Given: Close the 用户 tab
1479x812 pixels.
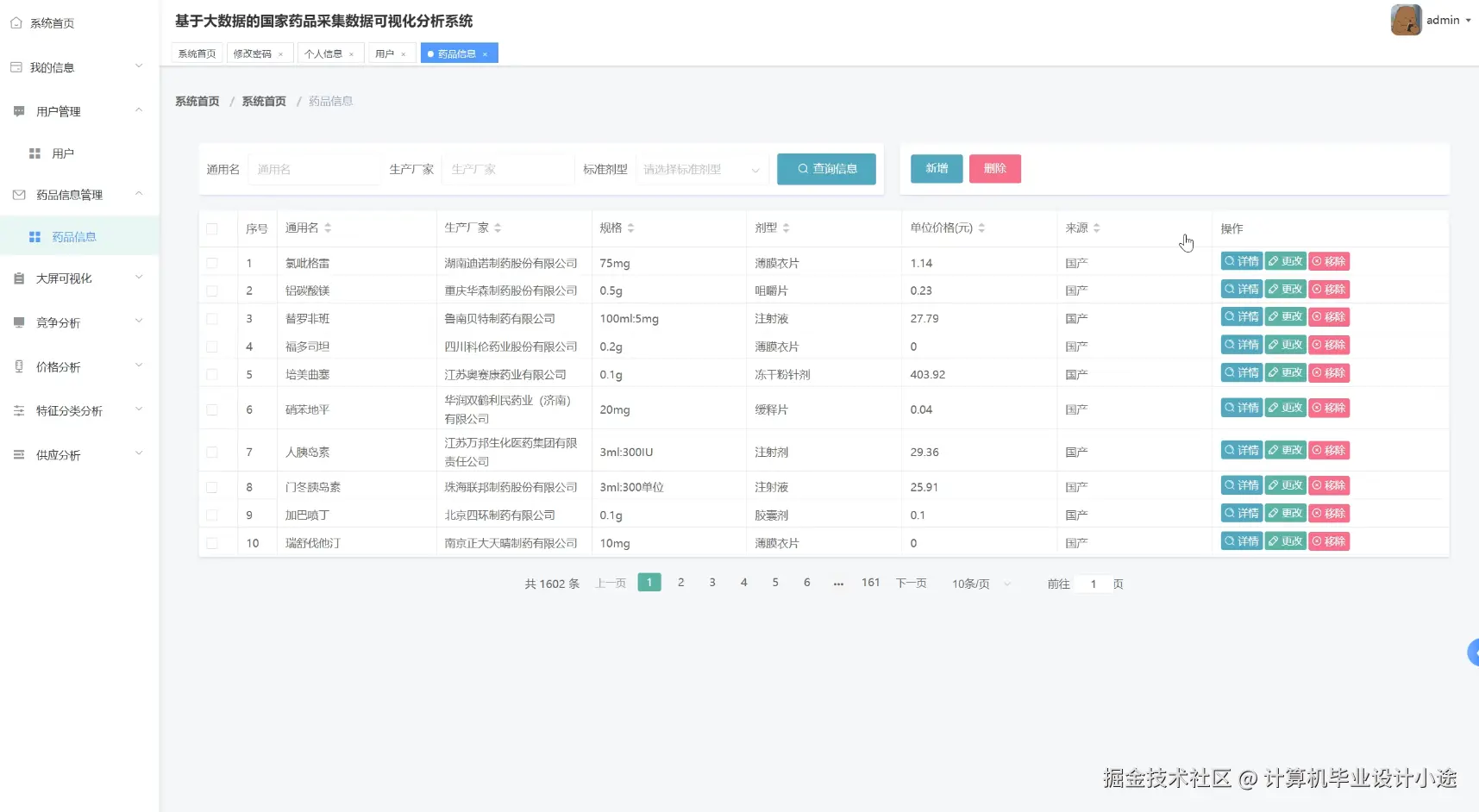Looking at the screenshot, I should tap(404, 53).
